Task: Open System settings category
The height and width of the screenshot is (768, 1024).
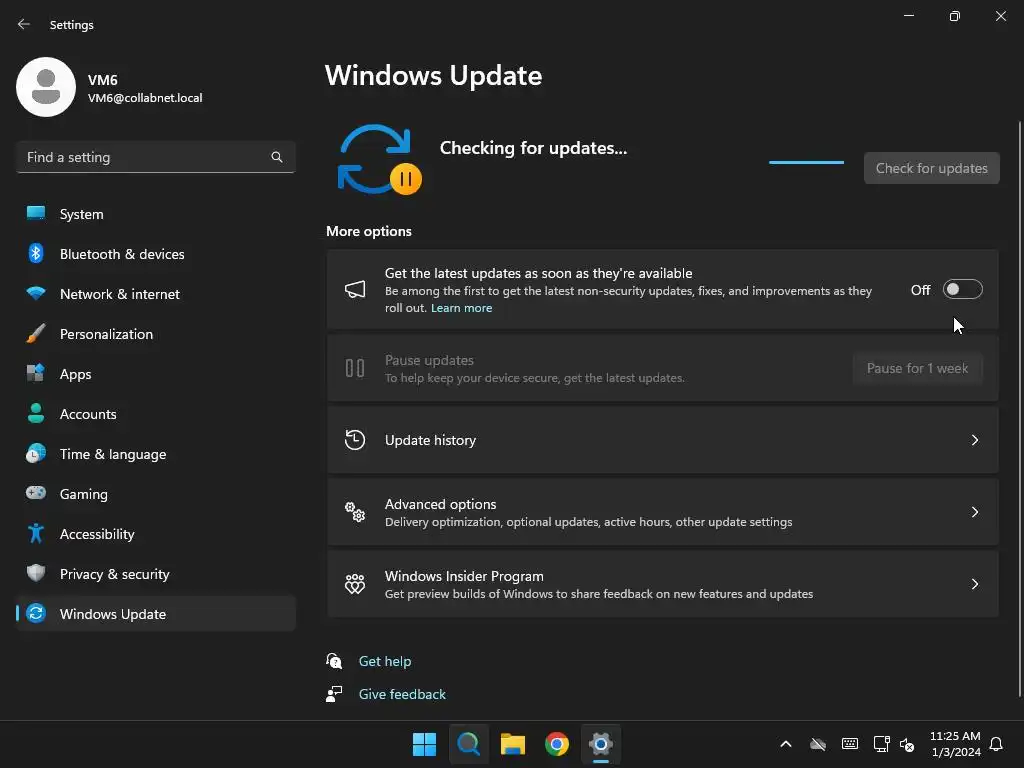Action: click(155, 214)
